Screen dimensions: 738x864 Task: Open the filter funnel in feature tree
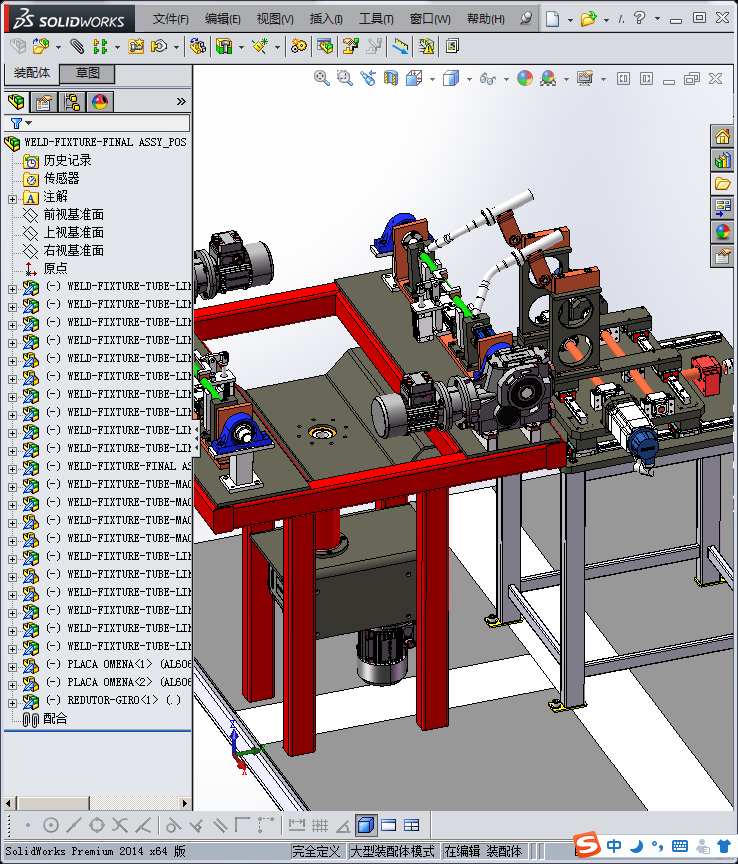16,123
